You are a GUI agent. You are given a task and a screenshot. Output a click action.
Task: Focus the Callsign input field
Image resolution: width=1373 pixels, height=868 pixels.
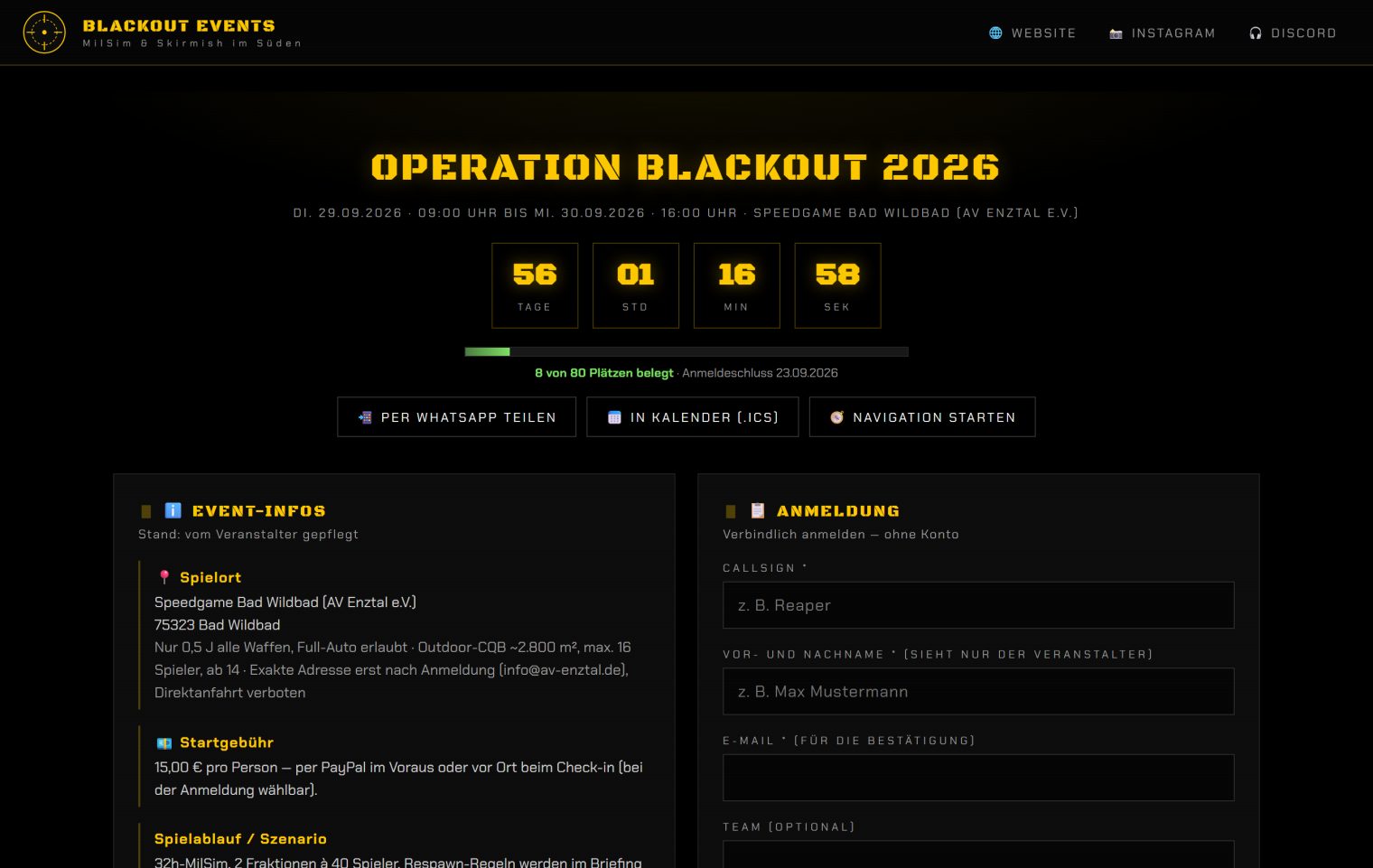(x=978, y=605)
